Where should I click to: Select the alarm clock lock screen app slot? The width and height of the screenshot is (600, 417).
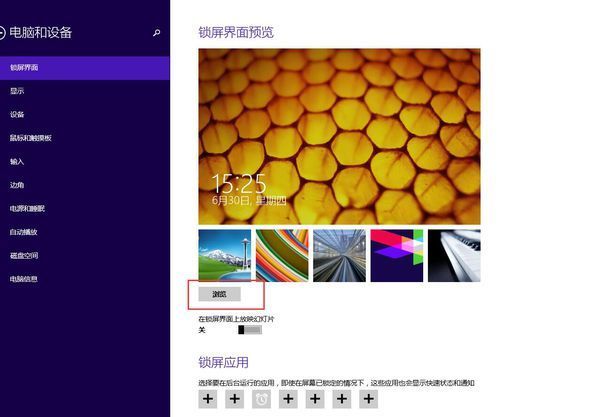click(x=261, y=399)
